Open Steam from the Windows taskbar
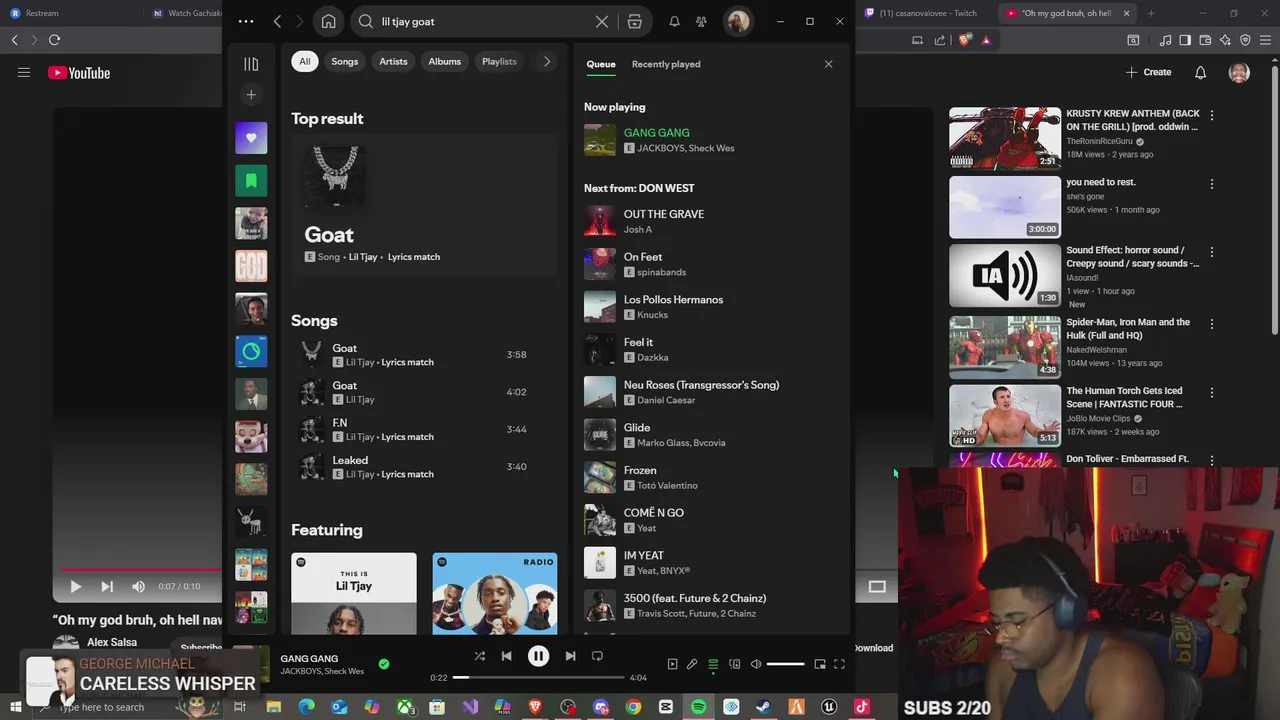This screenshot has width=1280, height=720. pyautogui.click(x=763, y=707)
